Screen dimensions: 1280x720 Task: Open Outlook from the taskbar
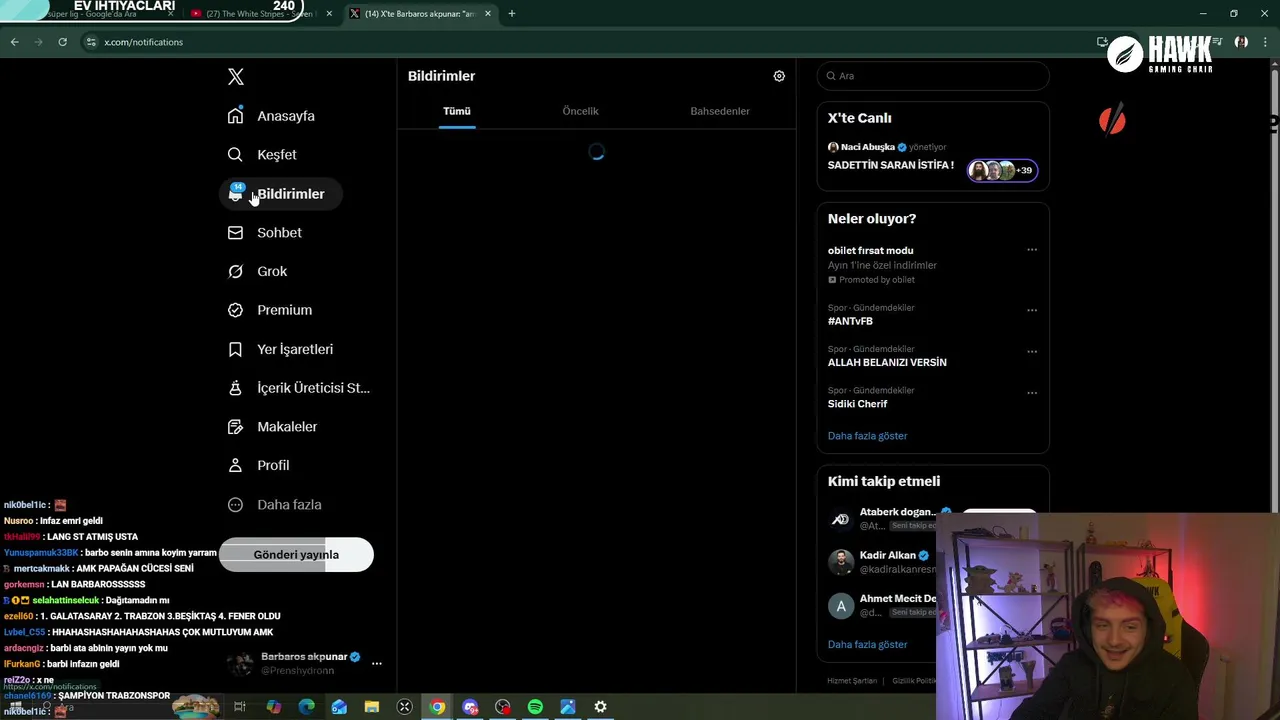(339, 707)
